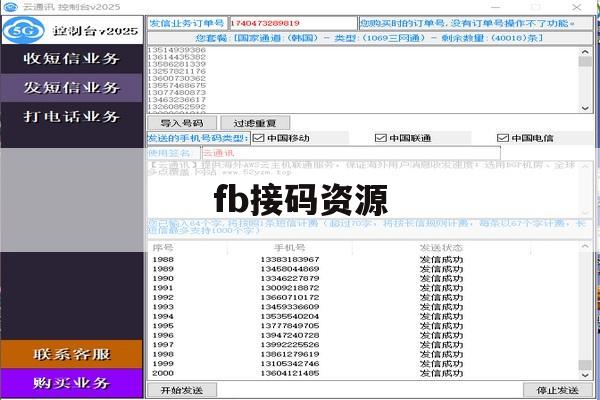Viewport: 600px width, 400px height.
Task: Open 收短信业务 section
Action: pyautogui.click(x=72, y=59)
